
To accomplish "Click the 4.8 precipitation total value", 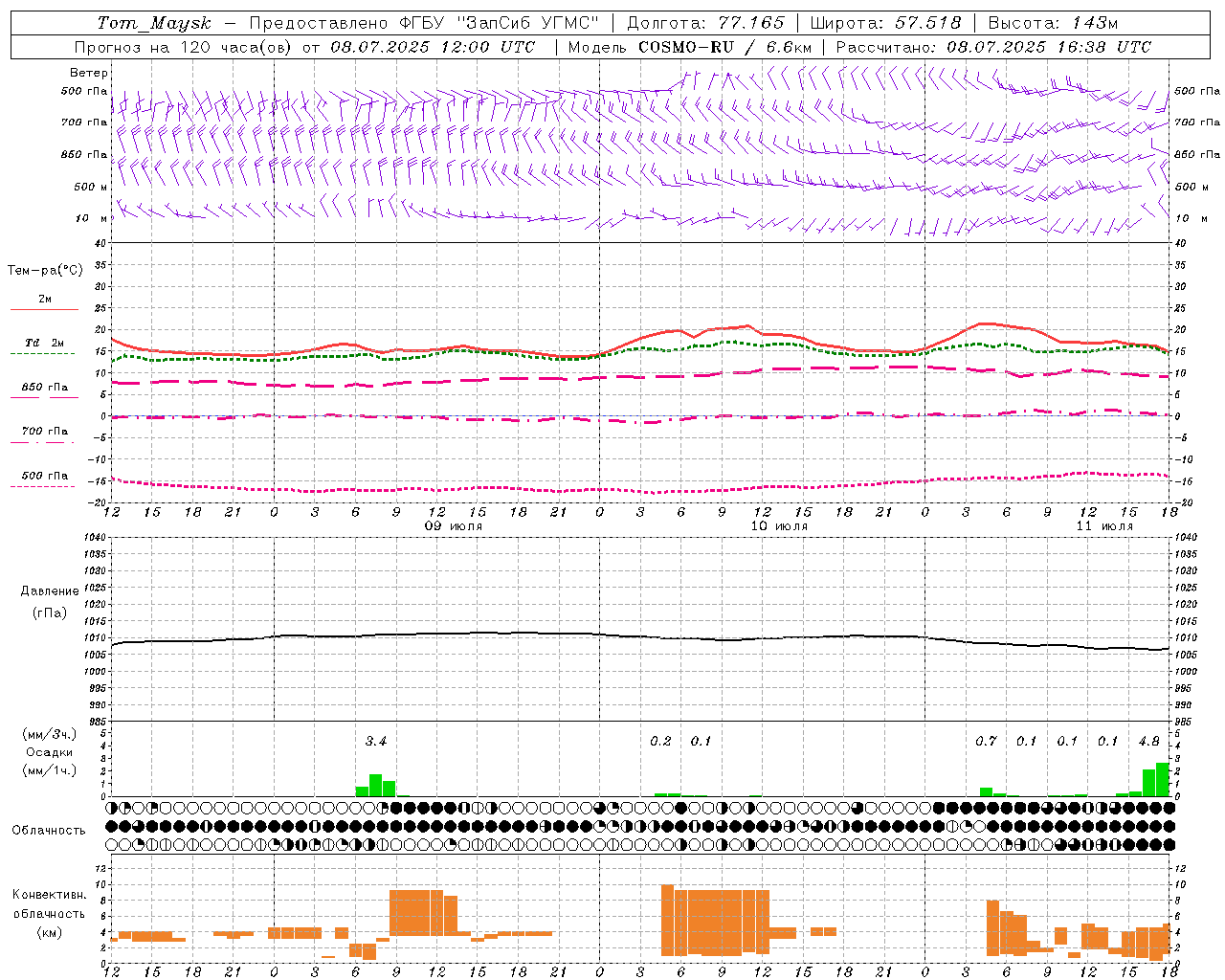I will (x=1149, y=741).
